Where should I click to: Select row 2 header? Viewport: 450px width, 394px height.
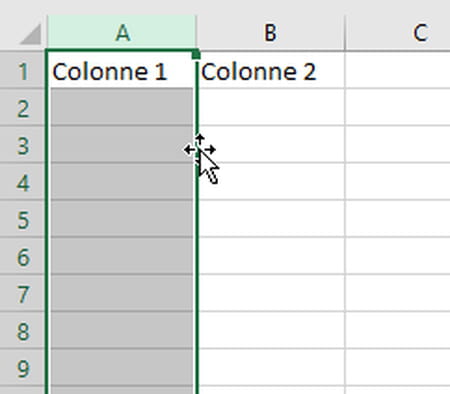pos(22,107)
